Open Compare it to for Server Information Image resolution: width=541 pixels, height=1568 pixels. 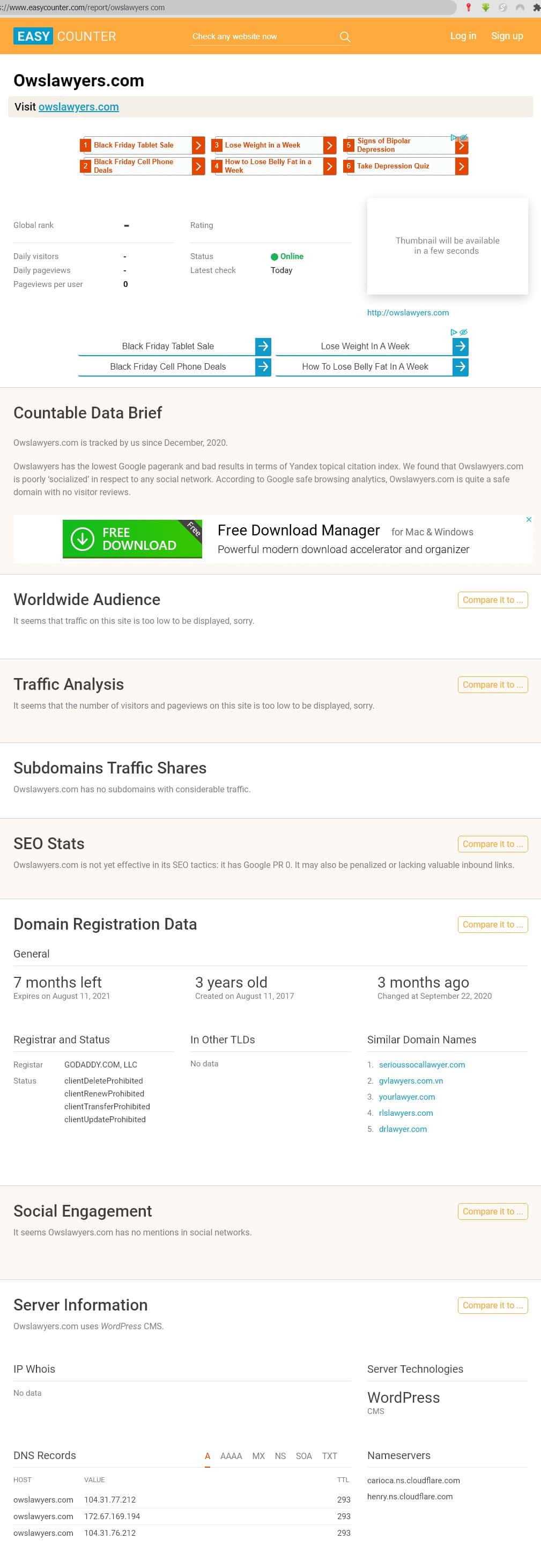pos(492,1306)
